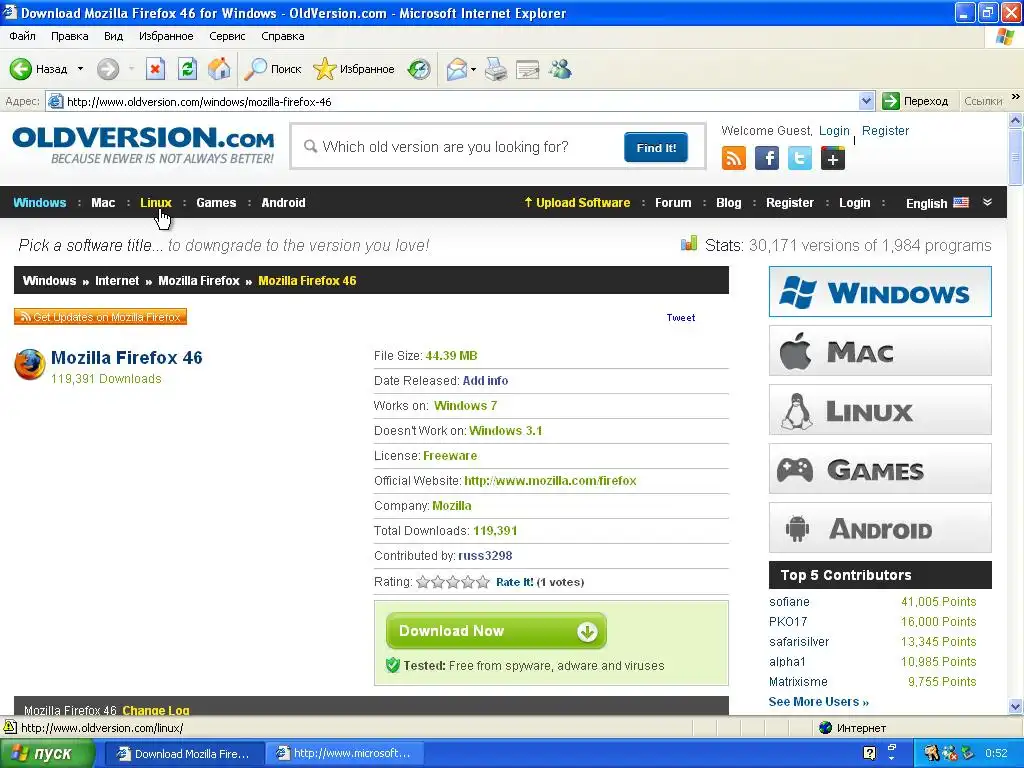Click the US flag next to English
This screenshot has height=768, width=1024.
[x=961, y=202]
